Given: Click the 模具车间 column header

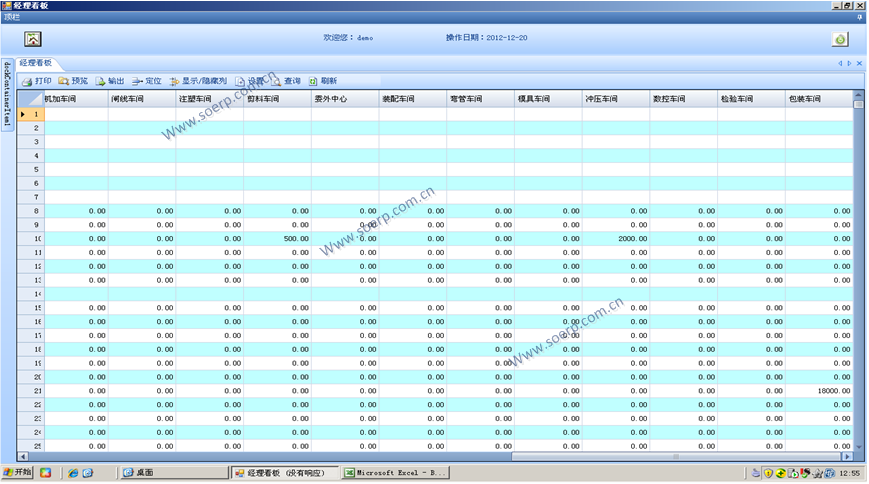Looking at the screenshot, I should pyautogui.click(x=548, y=99).
